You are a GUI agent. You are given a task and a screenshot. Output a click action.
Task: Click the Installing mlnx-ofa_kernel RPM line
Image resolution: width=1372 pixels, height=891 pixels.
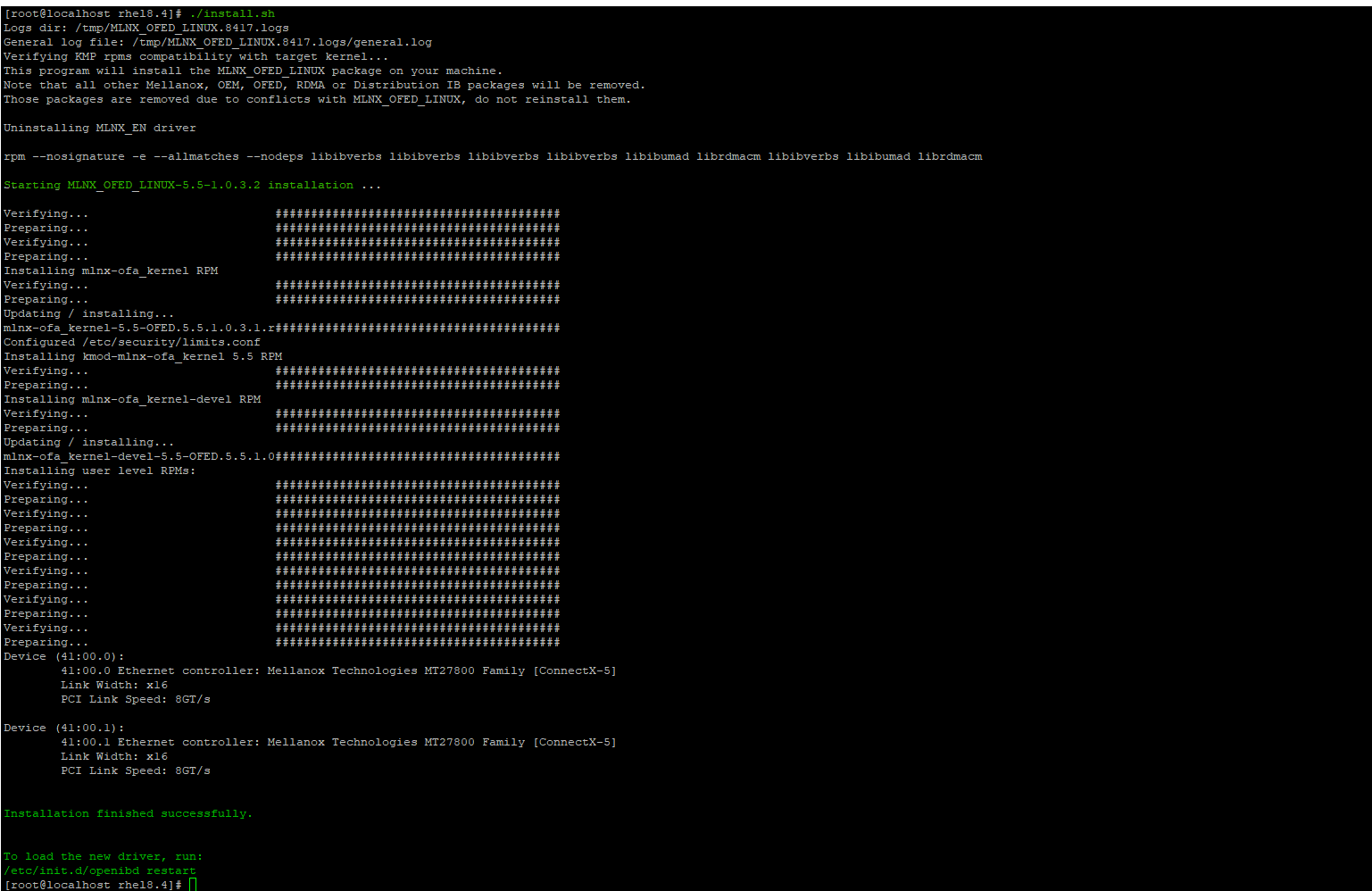tap(112, 270)
